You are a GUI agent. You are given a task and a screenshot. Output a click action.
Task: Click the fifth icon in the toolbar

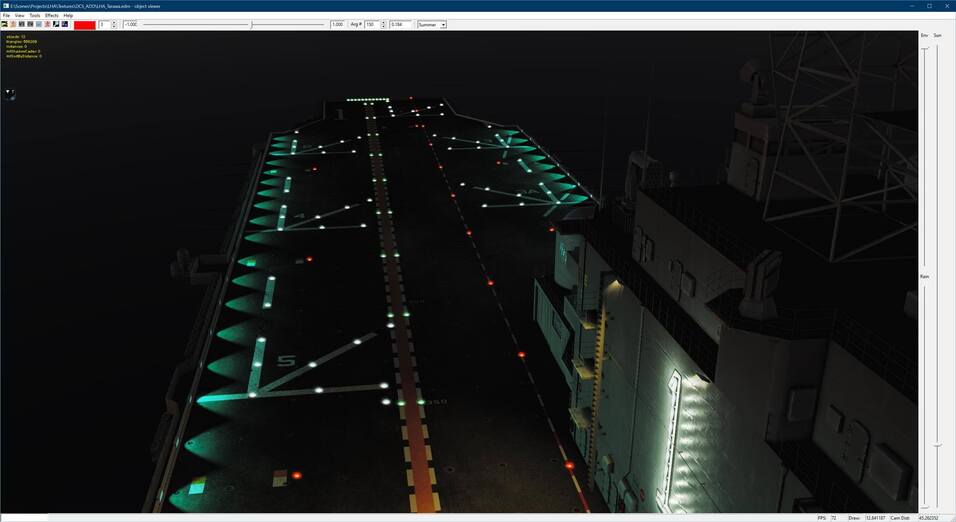coord(39,24)
